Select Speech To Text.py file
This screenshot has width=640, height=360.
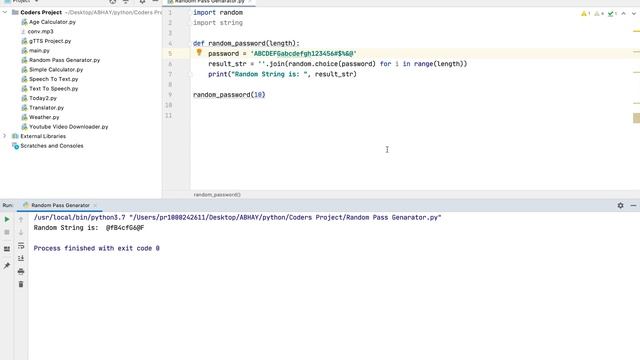pos(53,79)
